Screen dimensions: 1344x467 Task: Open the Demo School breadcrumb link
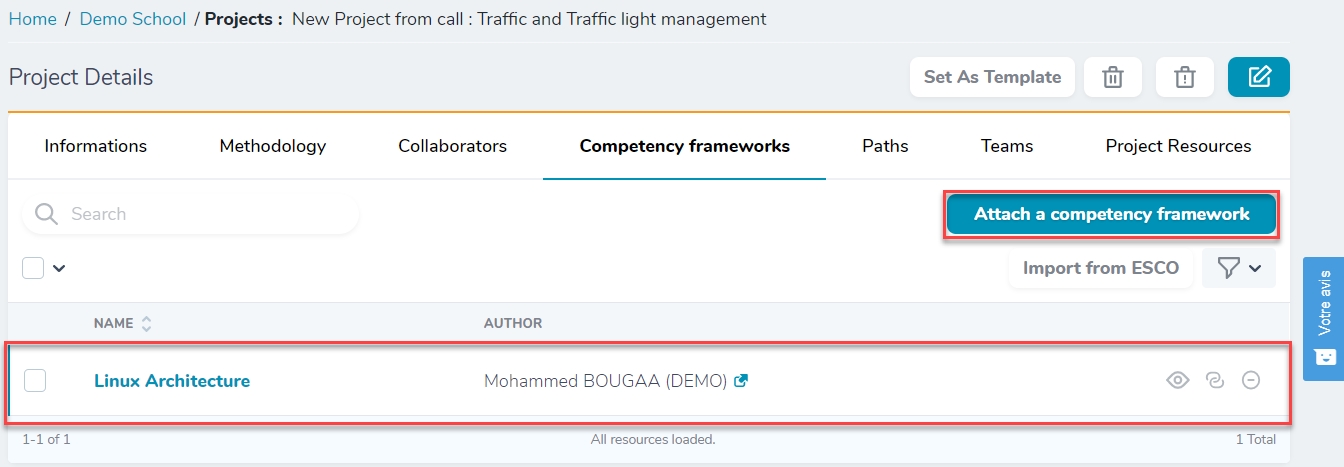click(x=133, y=19)
